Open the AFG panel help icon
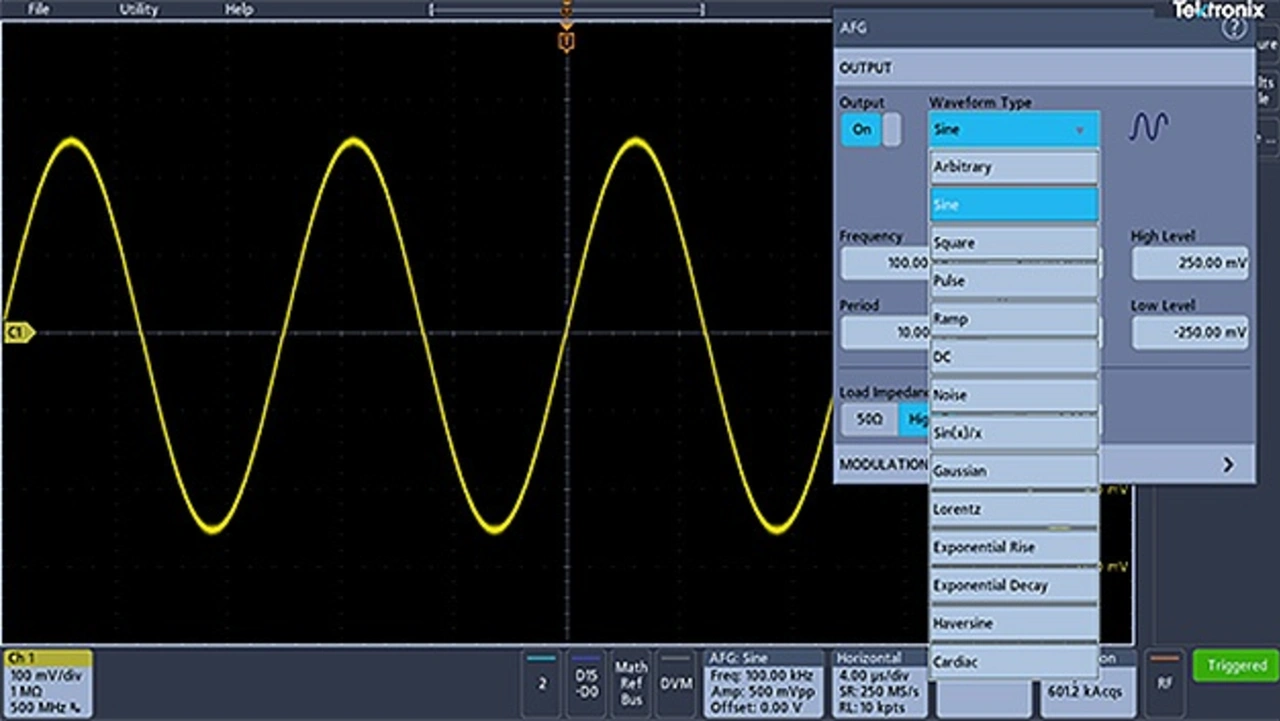The image size is (1280, 721). [x=1233, y=28]
